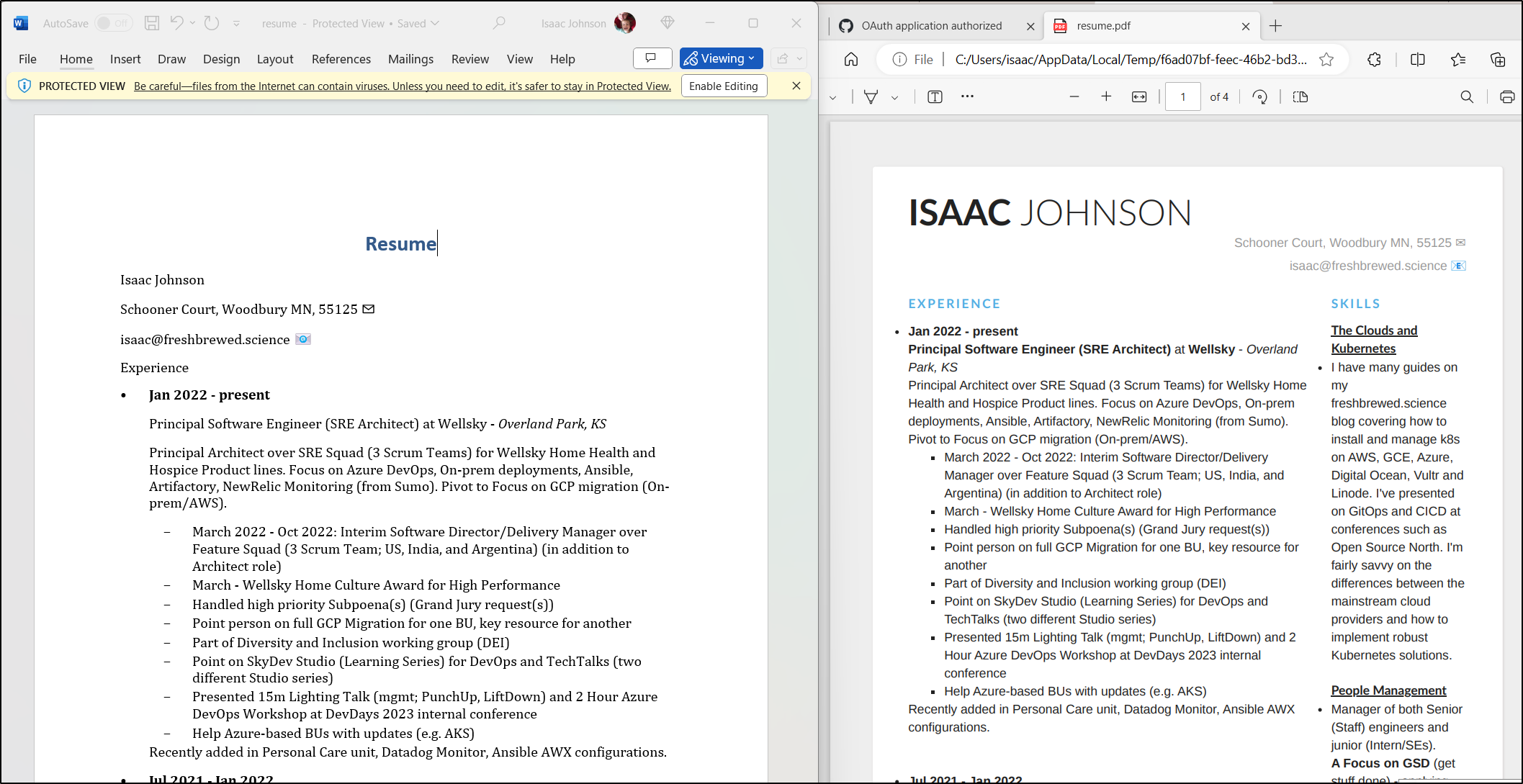1523x784 pixels.
Task: Click the PDF Zoom out minus button
Action: (x=1074, y=96)
